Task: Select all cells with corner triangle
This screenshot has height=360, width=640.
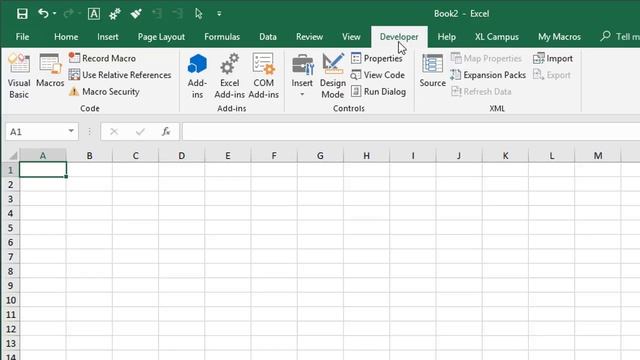Action: [x=13, y=156]
